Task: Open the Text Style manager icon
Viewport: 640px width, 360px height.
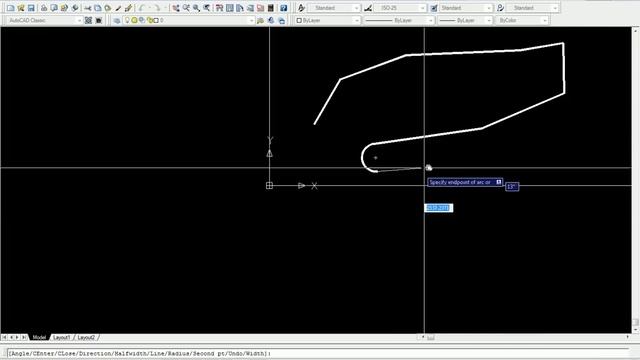Action: coord(301,8)
